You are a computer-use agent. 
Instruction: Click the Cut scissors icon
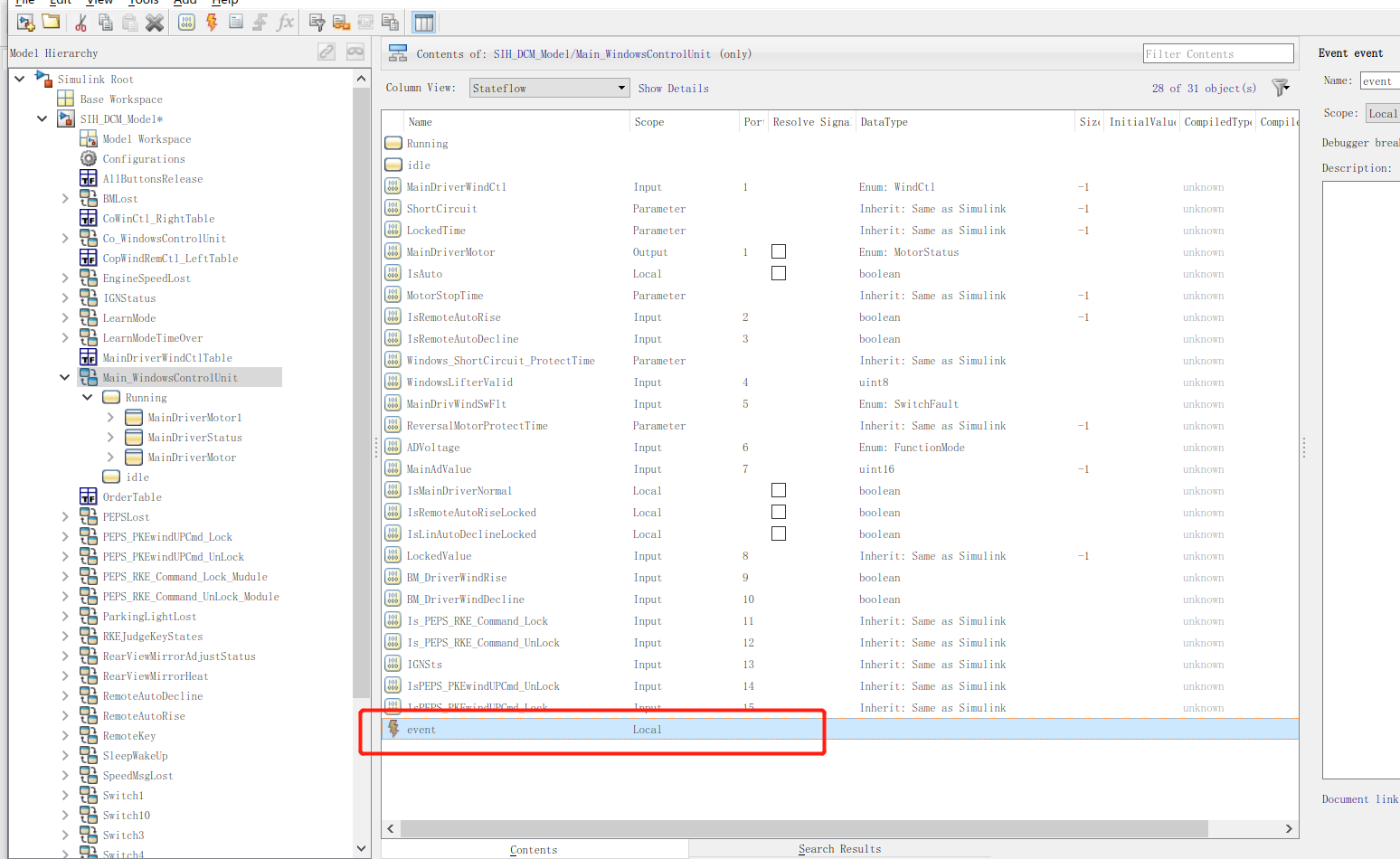pos(81,22)
